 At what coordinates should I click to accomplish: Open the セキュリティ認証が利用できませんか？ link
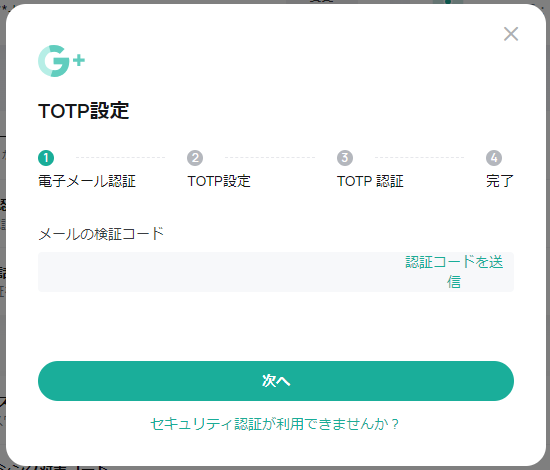tap(275, 424)
